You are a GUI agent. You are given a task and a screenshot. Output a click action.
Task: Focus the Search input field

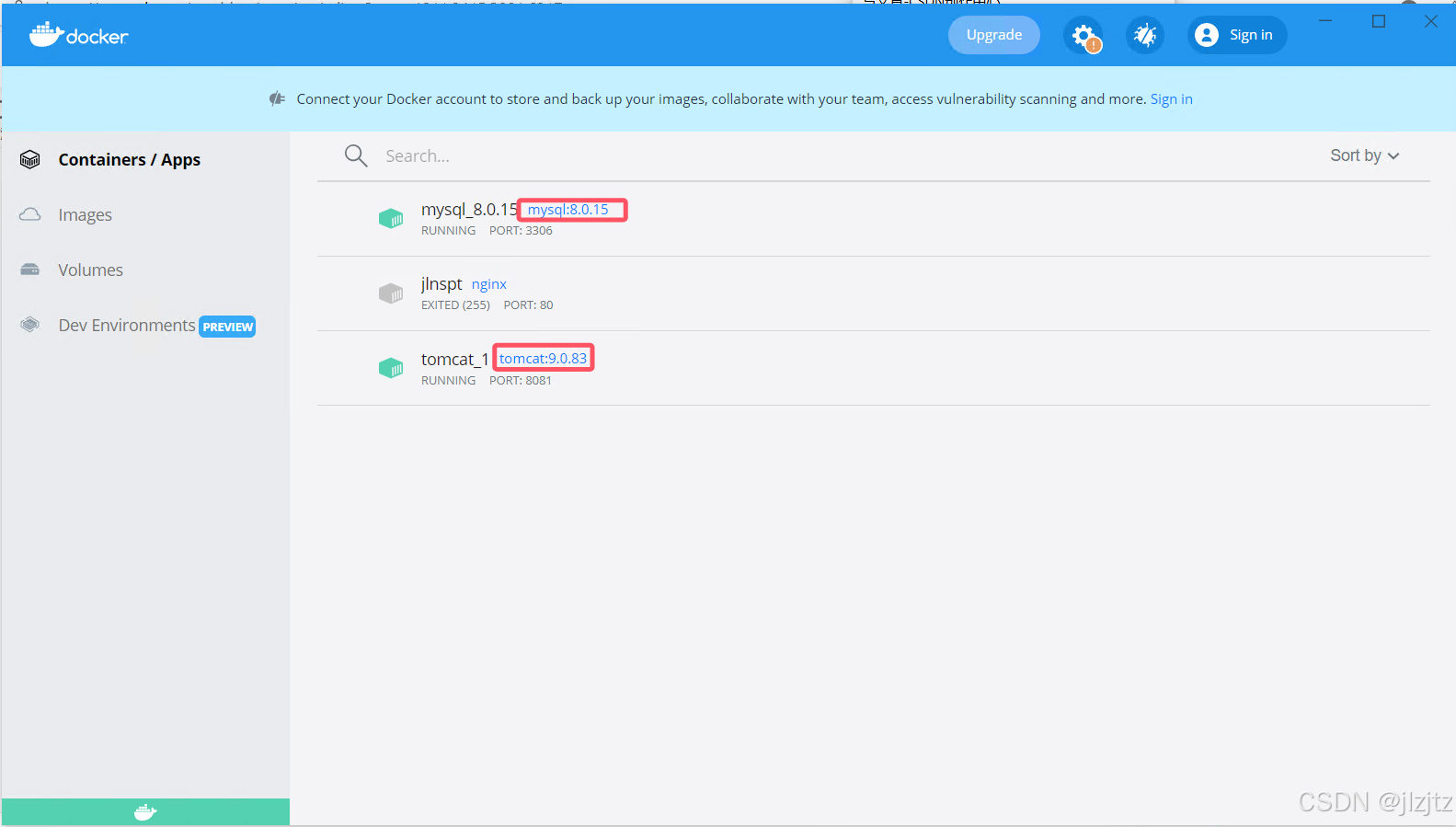click(x=828, y=155)
